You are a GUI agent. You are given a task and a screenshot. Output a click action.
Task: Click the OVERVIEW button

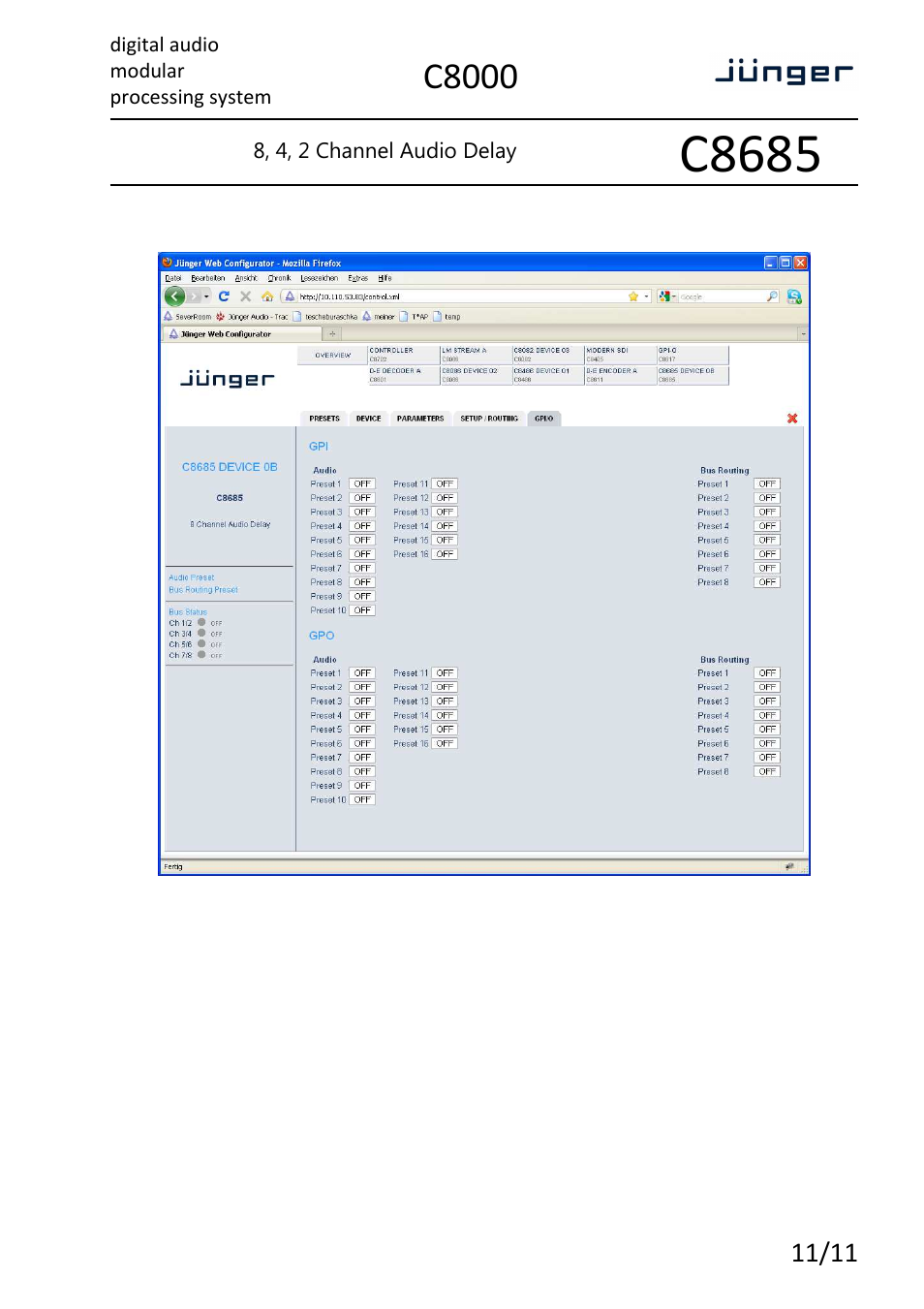pyautogui.click(x=332, y=356)
